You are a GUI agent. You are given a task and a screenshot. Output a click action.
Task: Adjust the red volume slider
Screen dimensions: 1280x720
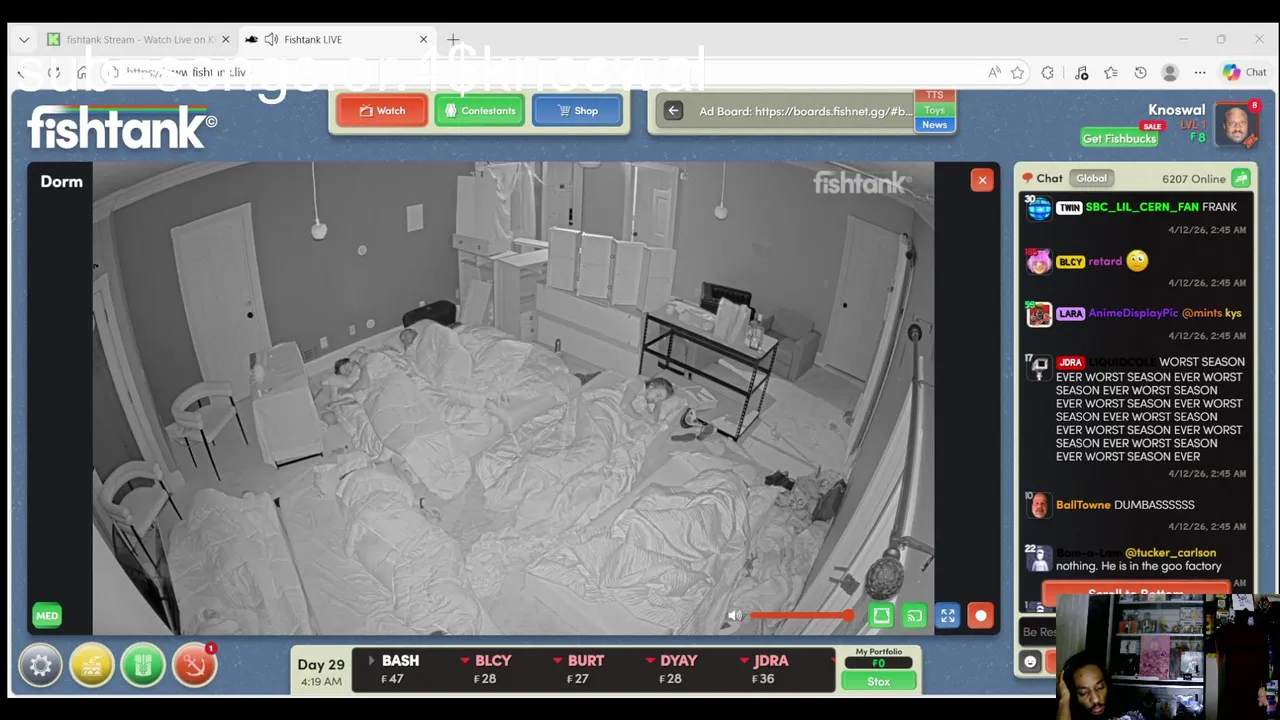click(801, 616)
